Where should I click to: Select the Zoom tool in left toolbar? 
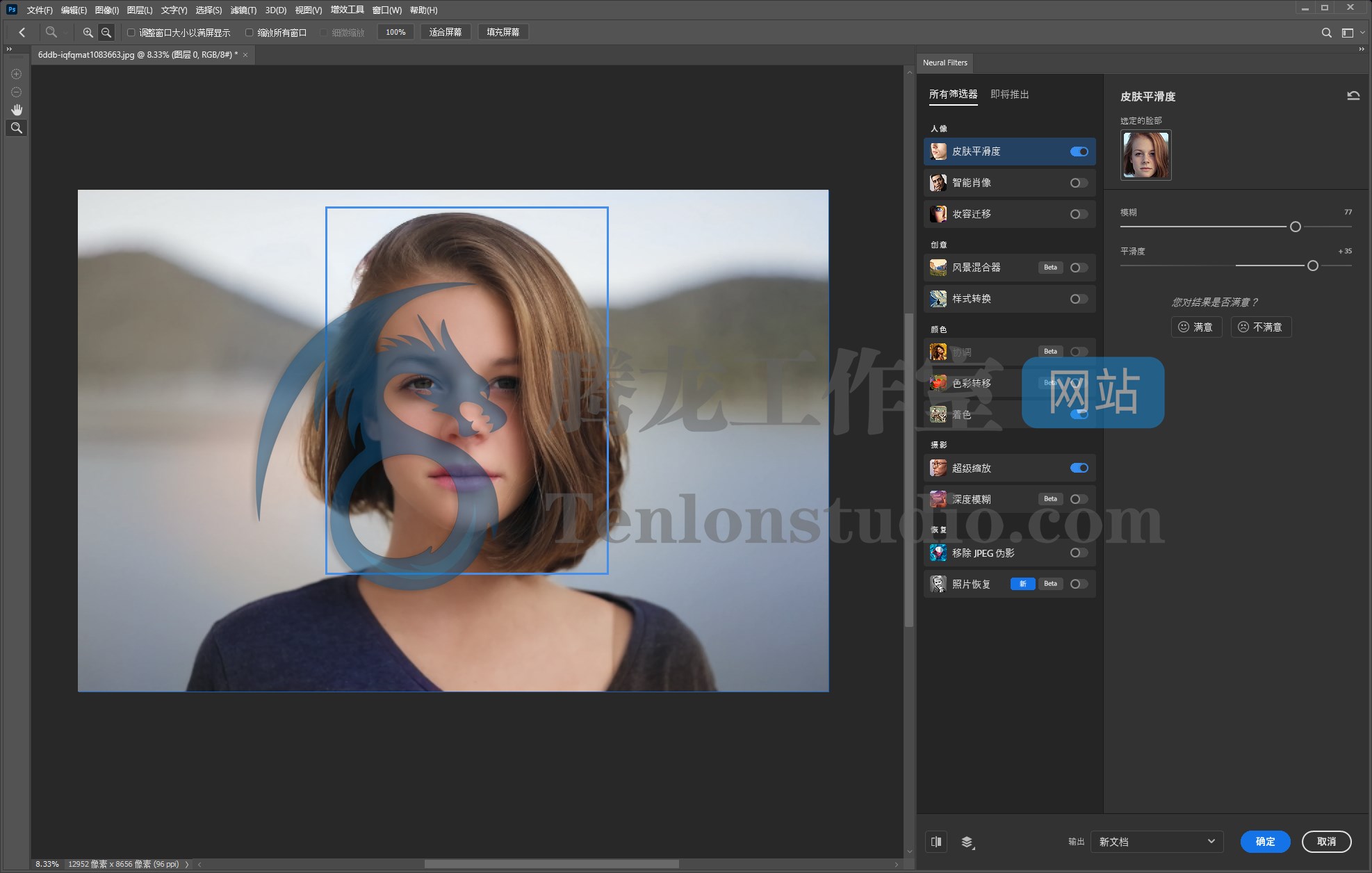click(x=17, y=128)
